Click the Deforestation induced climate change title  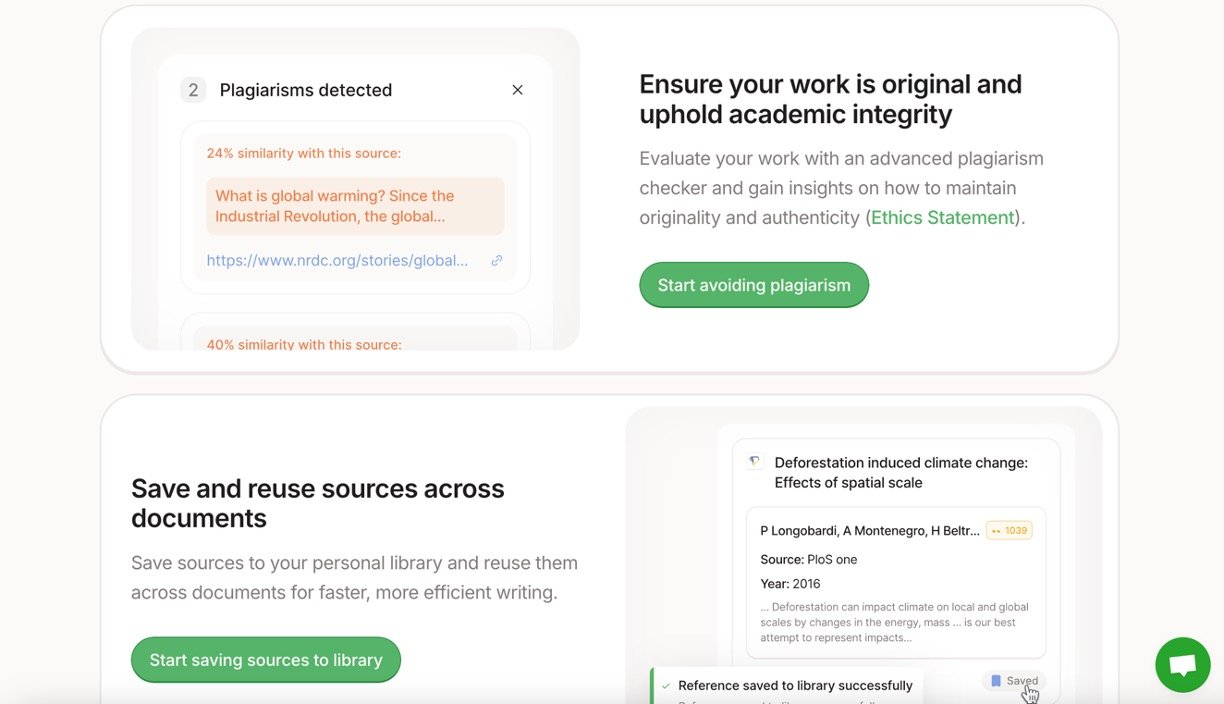click(900, 472)
